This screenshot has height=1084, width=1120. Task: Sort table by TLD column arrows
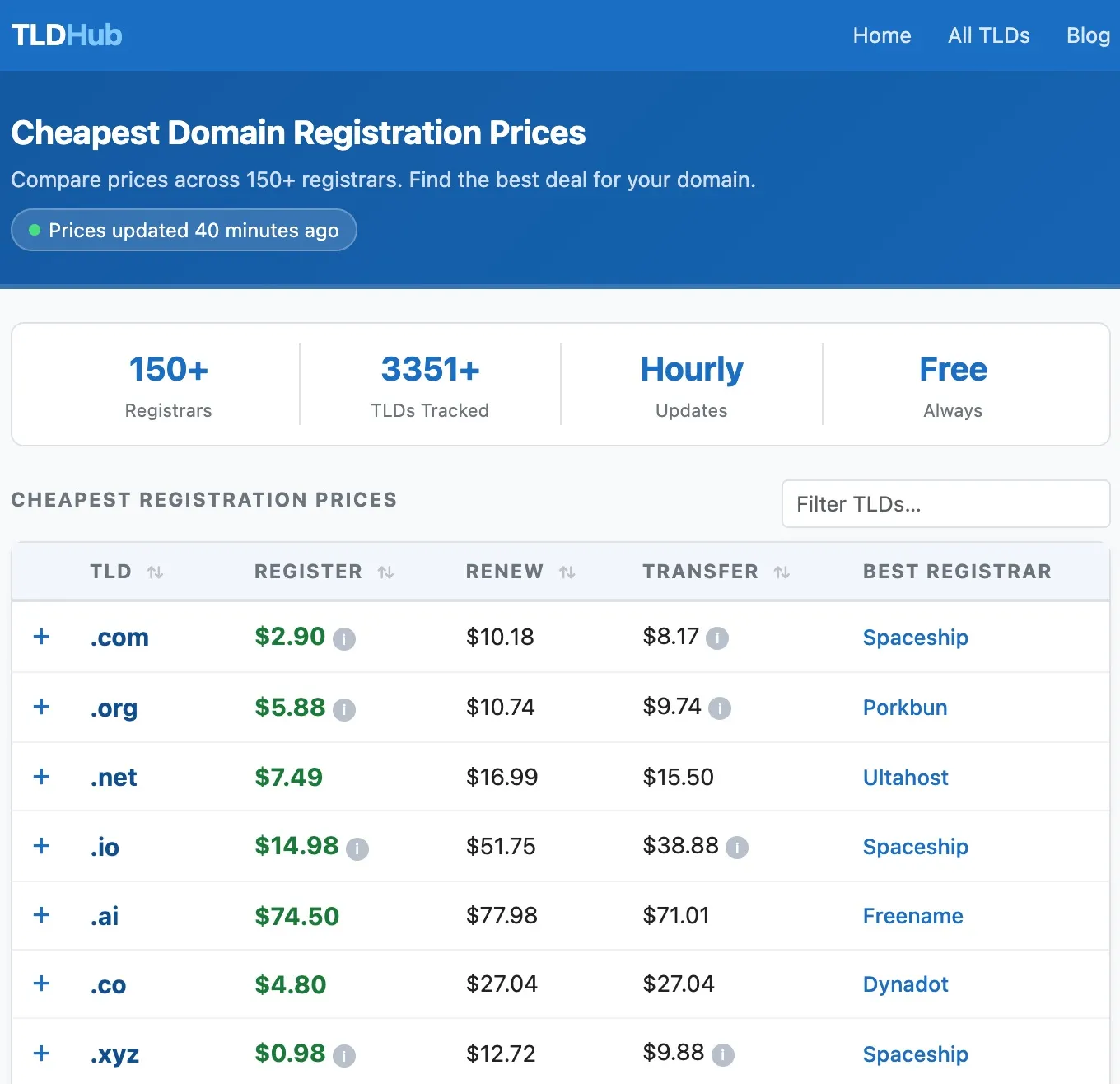155,572
